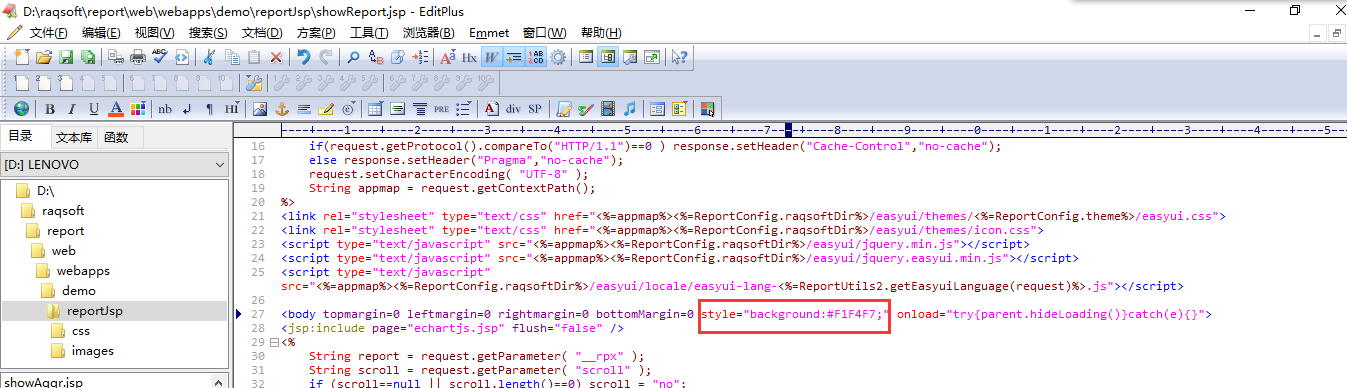Open the preferences gear icon
The width and height of the screenshot is (1347, 388).
click(558, 57)
